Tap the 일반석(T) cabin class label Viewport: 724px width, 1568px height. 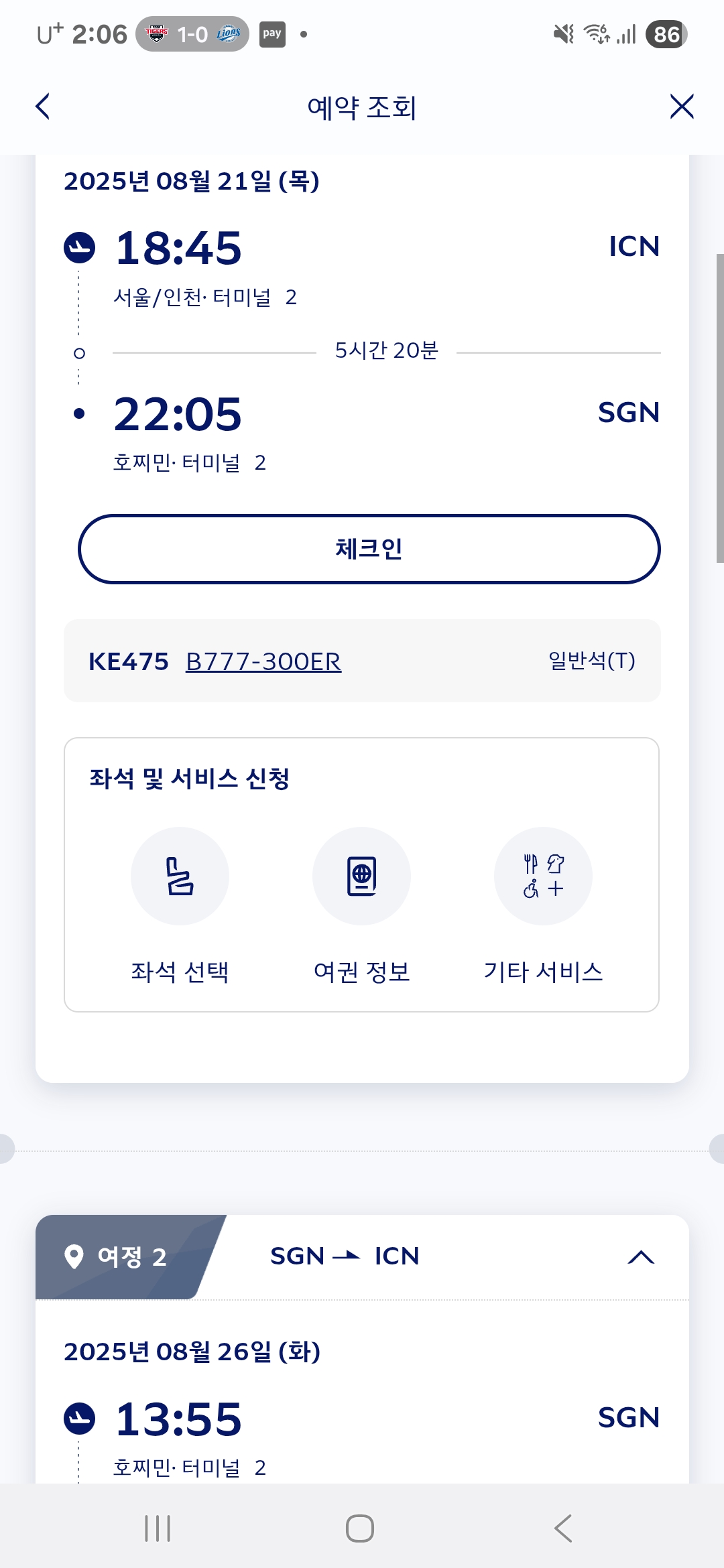[x=591, y=661]
